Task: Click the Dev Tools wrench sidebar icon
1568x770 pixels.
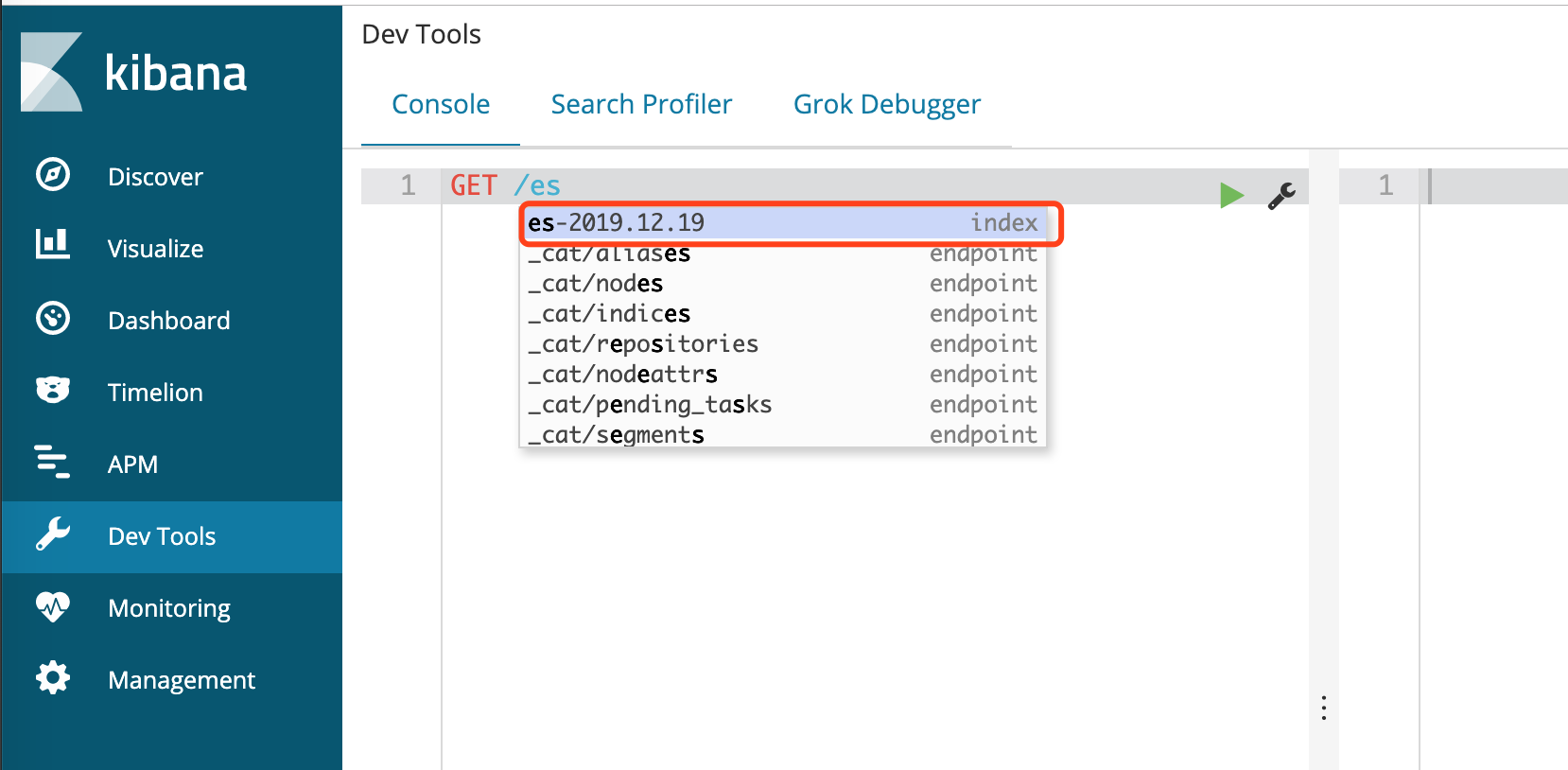Action: [x=53, y=534]
